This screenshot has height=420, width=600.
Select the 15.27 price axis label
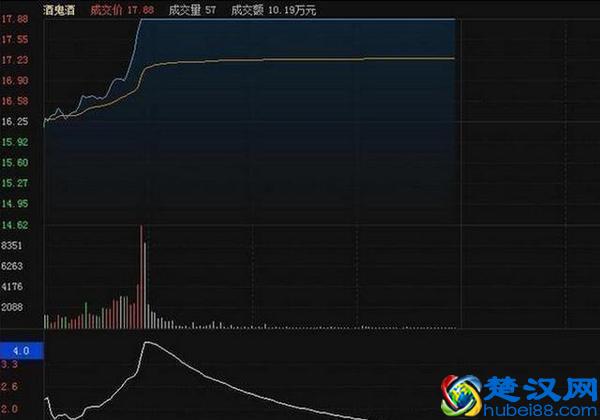click(x=15, y=183)
